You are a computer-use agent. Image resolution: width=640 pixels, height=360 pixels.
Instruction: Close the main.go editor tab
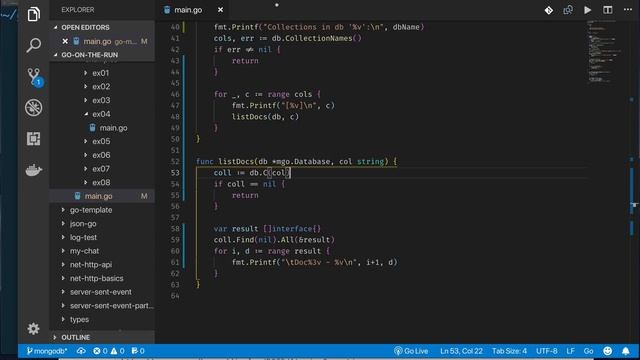220,10
